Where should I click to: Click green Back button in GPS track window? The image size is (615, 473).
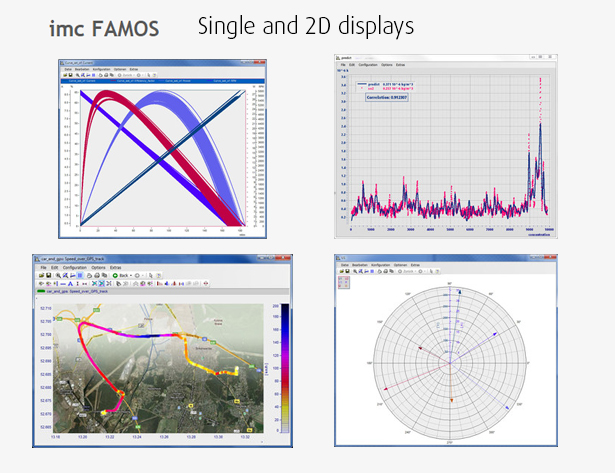120,275
